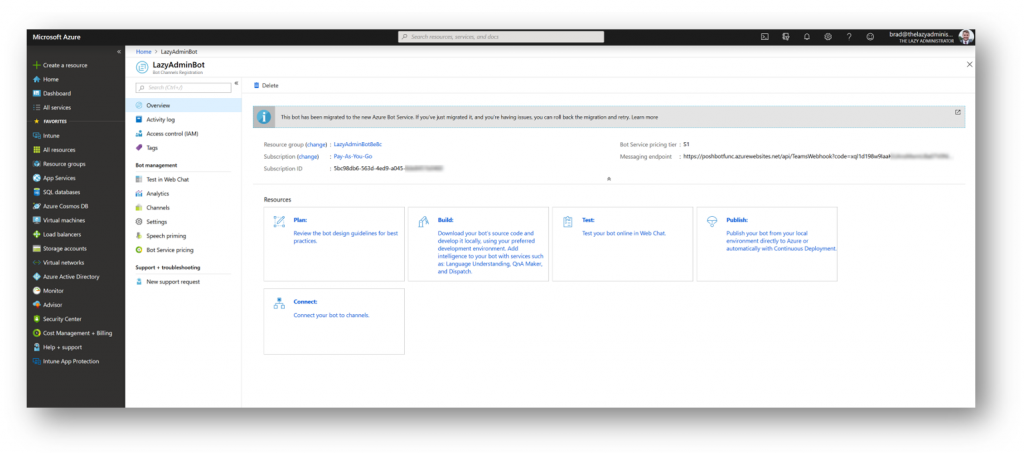This screenshot has width=1024, height=453.
Task: Click the Publish card icon
Action: (712, 222)
